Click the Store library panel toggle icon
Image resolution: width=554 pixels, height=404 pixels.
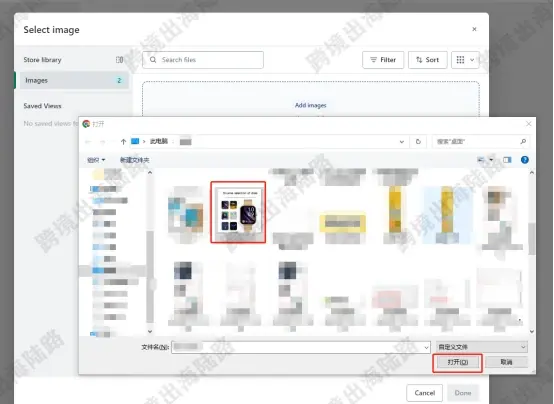point(119,60)
